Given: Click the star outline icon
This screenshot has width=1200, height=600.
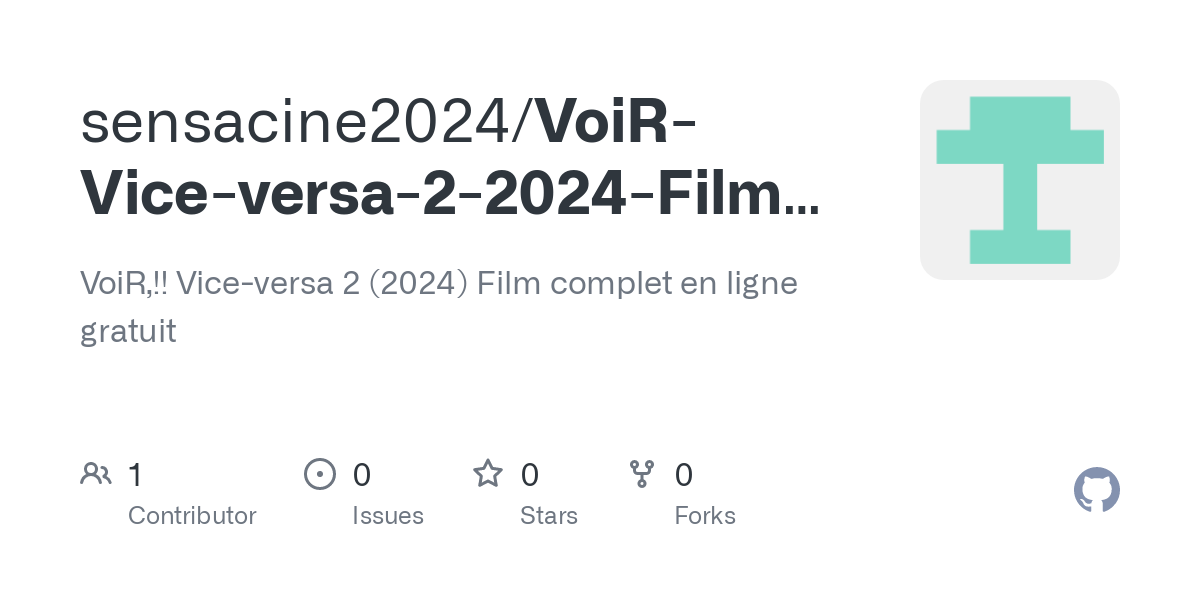Looking at the screenshot, I should coord(487,474).
